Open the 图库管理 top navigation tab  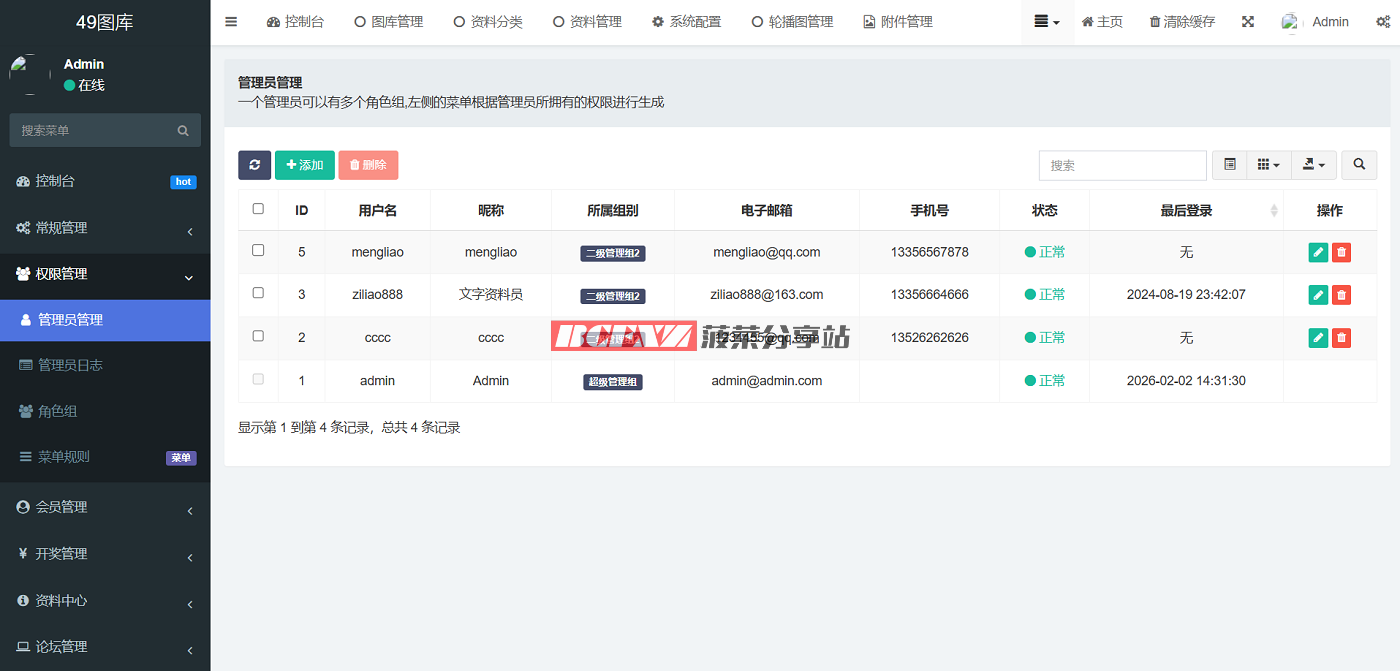[389, 22]
